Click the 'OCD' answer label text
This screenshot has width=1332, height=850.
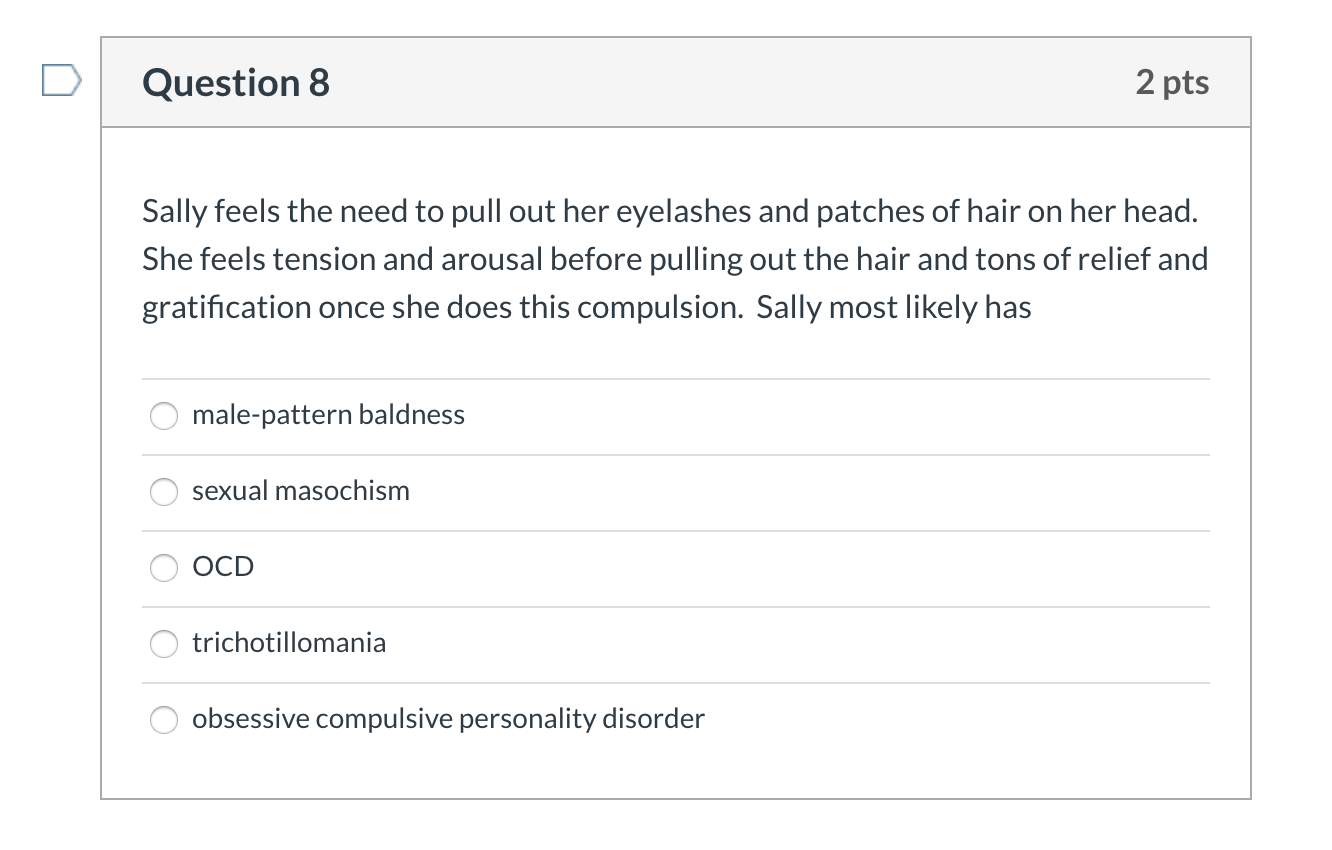point(223,567)
